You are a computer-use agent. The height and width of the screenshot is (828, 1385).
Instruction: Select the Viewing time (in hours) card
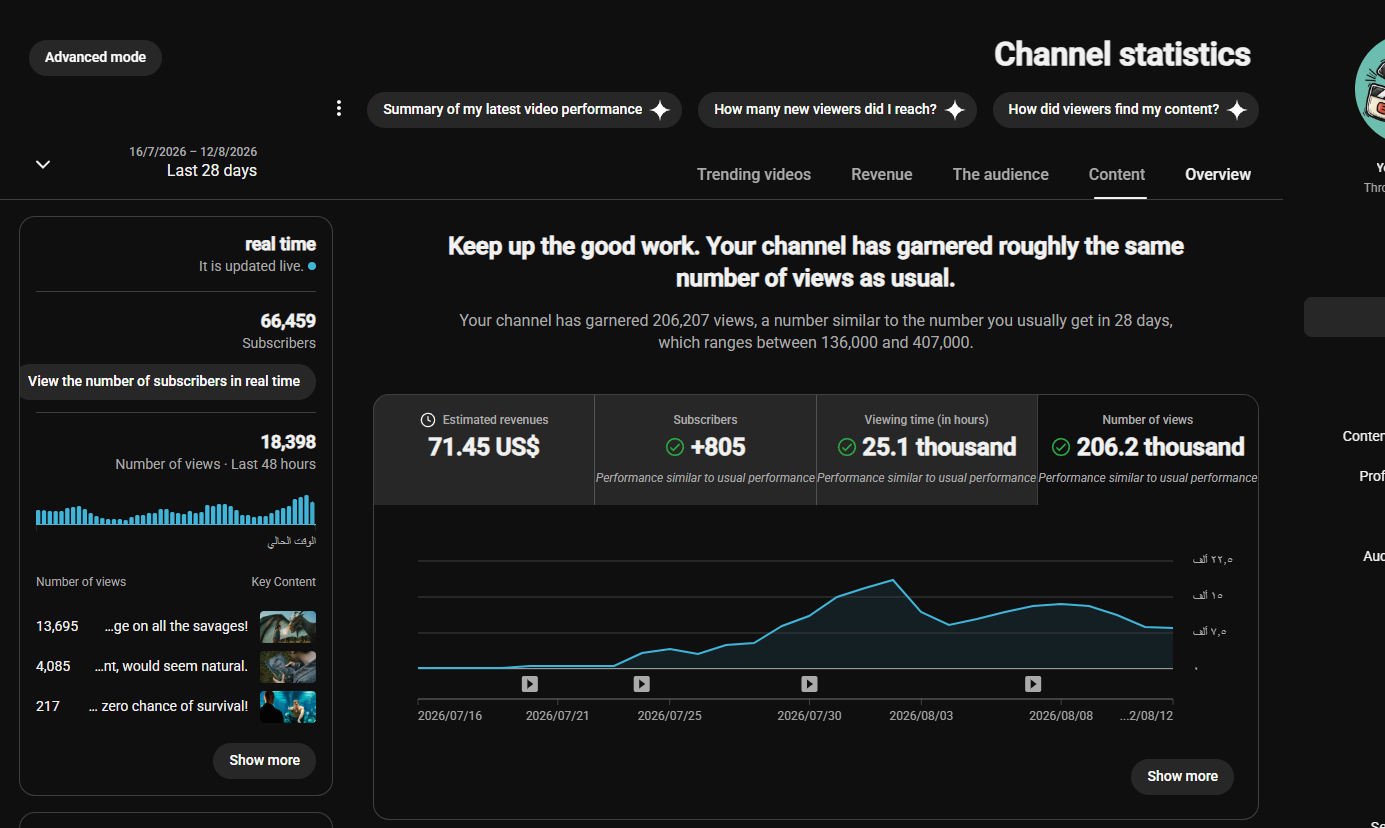pyautogui.click(x=927, y=449)
